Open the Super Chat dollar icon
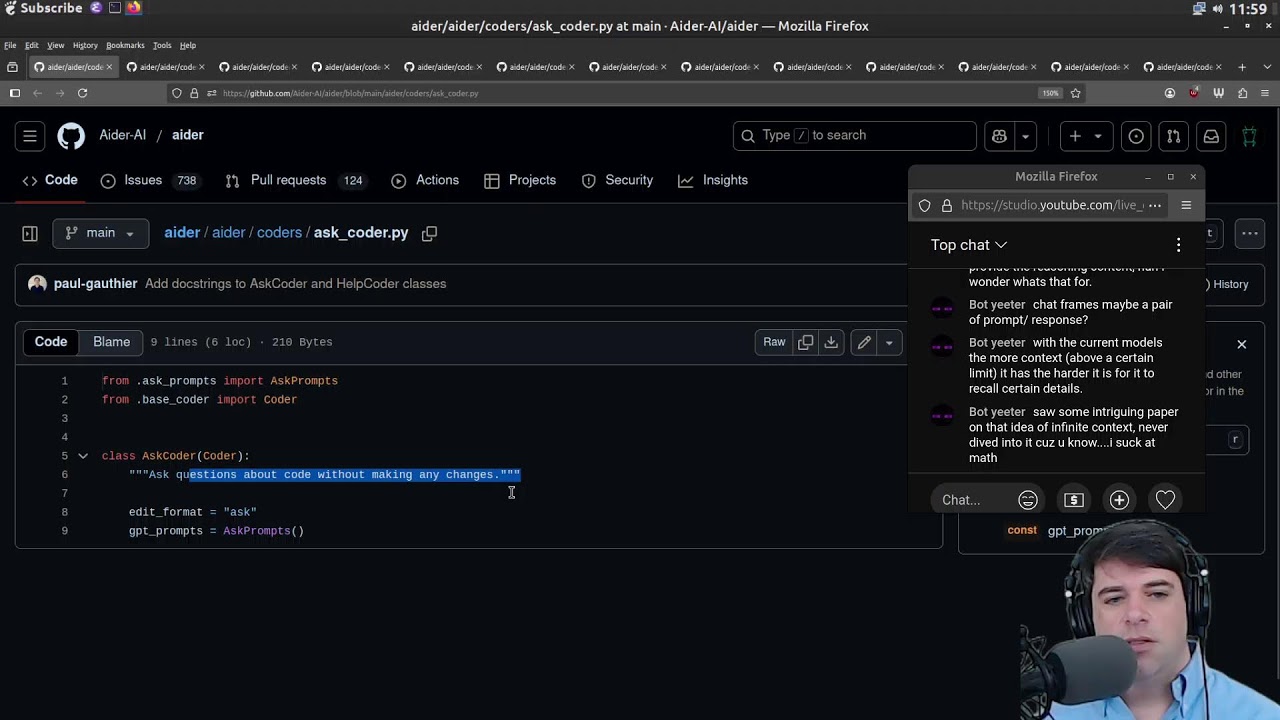This screenshot has width=1280, height=720. coord(1074,500)
